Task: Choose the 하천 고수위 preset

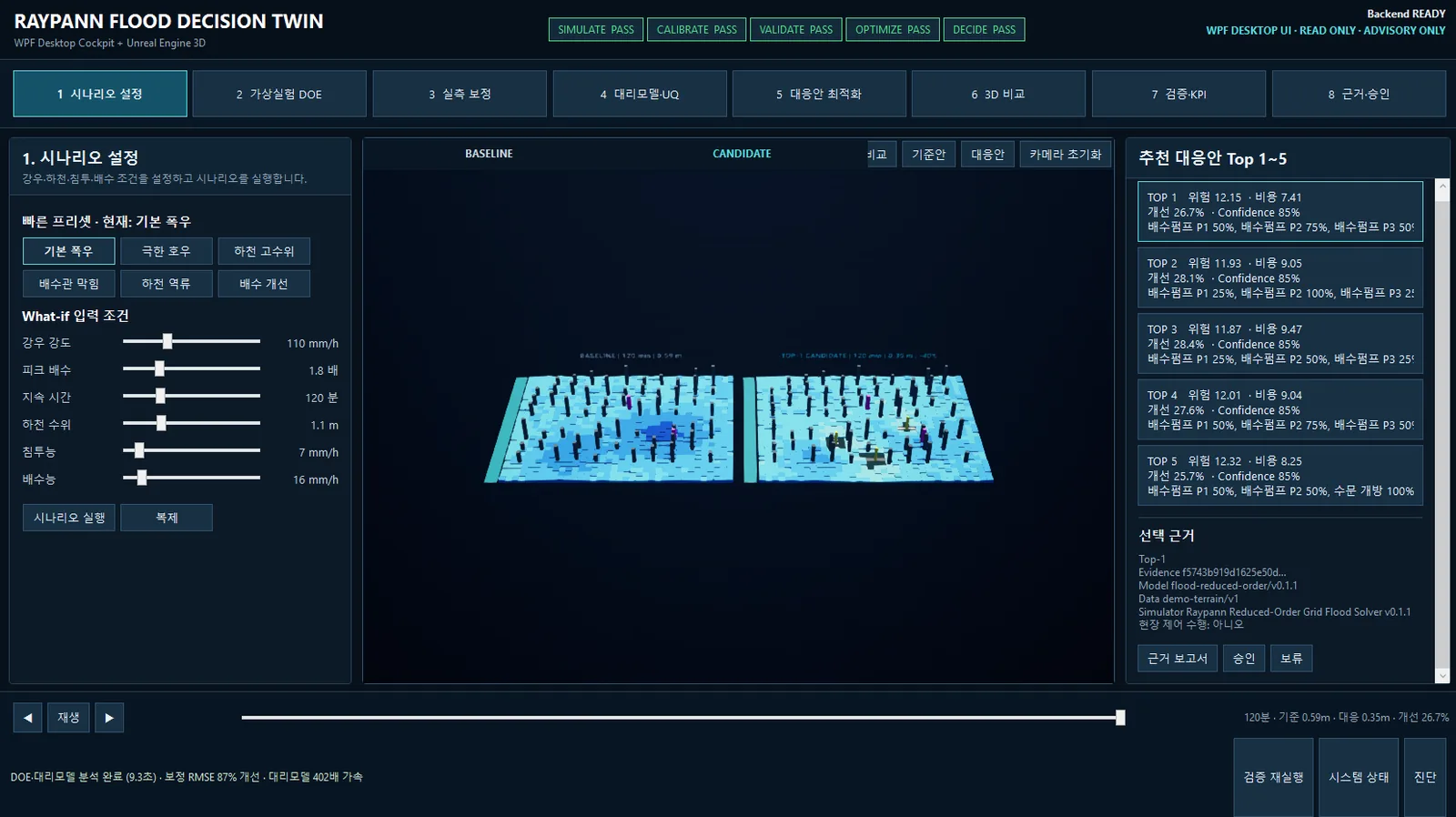Action: click(264, 251)
